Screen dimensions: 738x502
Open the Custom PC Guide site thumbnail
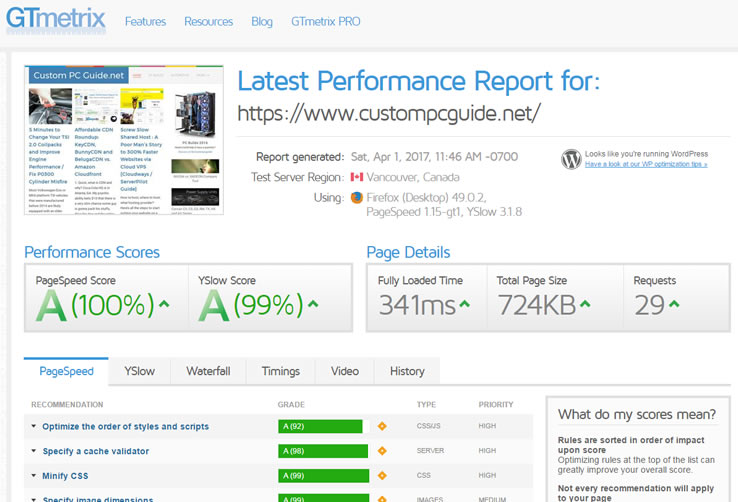point(124,140)
